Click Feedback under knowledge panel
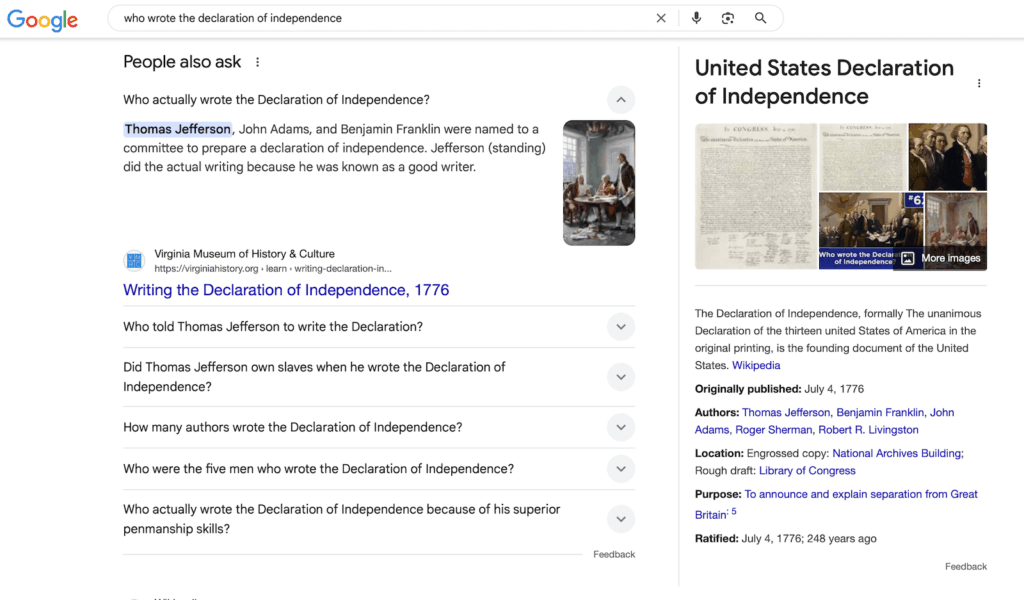1024x600 pixels. point(965,567)
